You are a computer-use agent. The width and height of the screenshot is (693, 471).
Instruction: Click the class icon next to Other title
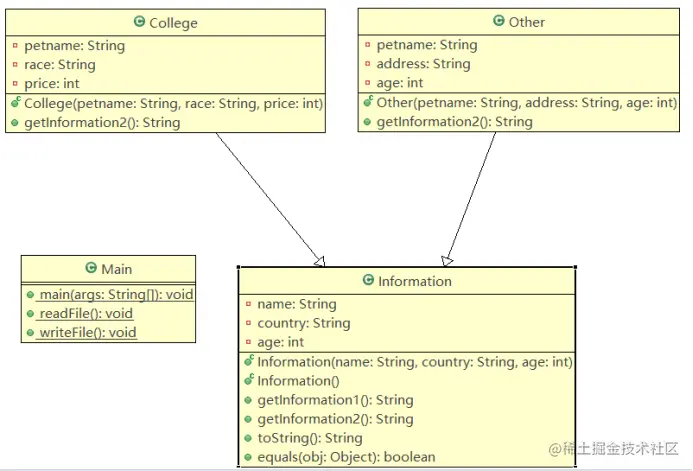(x=499, y=21)
